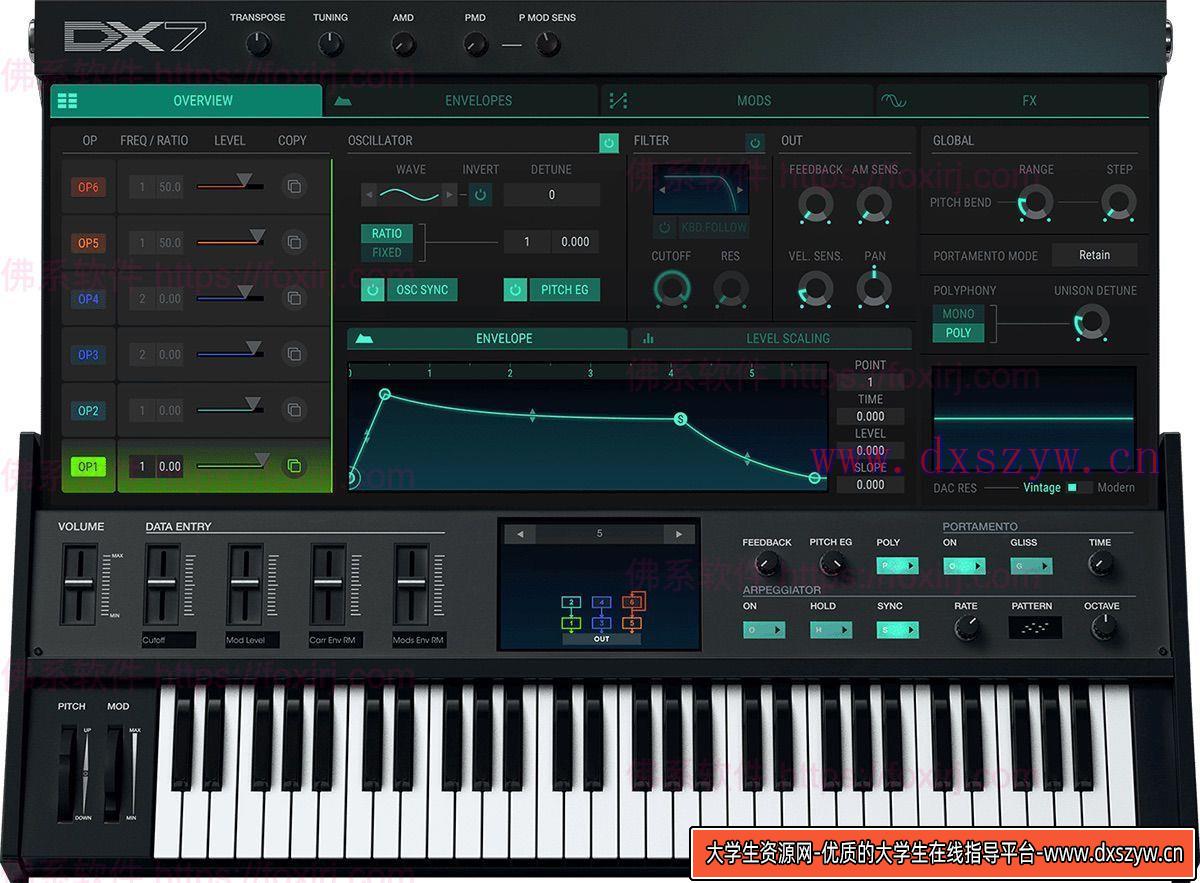Click the OP6 level slider
The height and width of the screenshot is (883, 1200).
tap(230, 183)
